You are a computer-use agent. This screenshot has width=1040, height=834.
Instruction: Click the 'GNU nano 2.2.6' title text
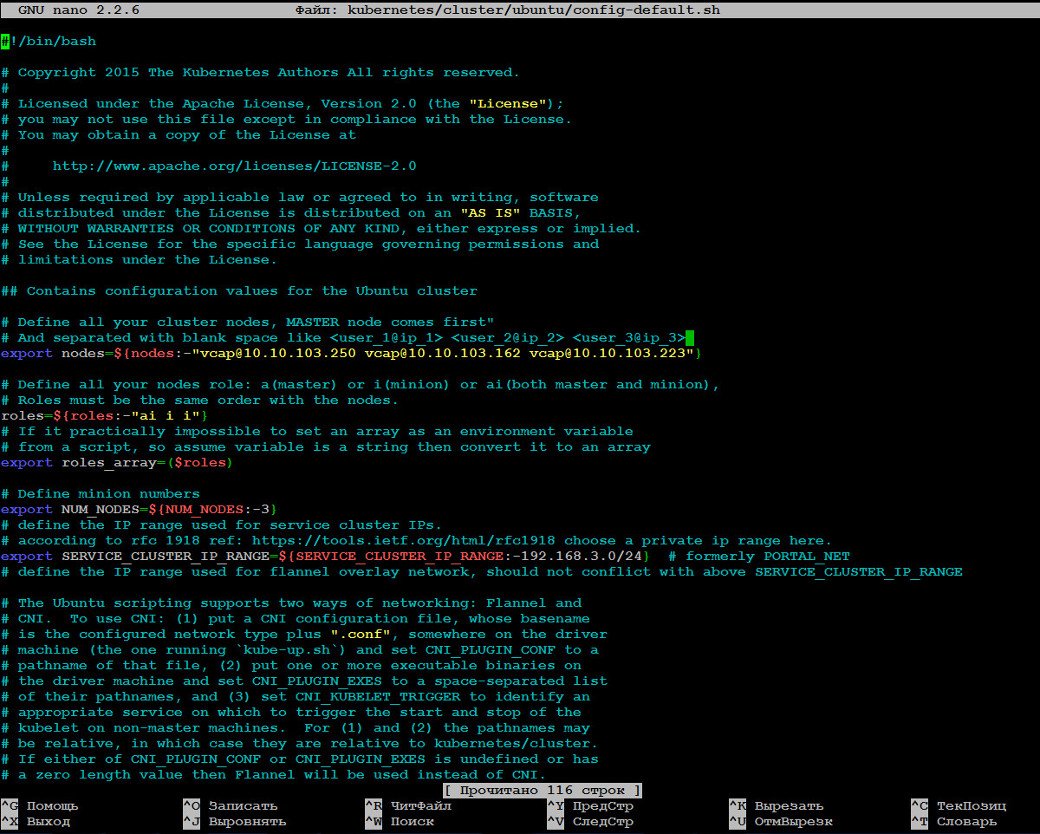tap(78, 10)
